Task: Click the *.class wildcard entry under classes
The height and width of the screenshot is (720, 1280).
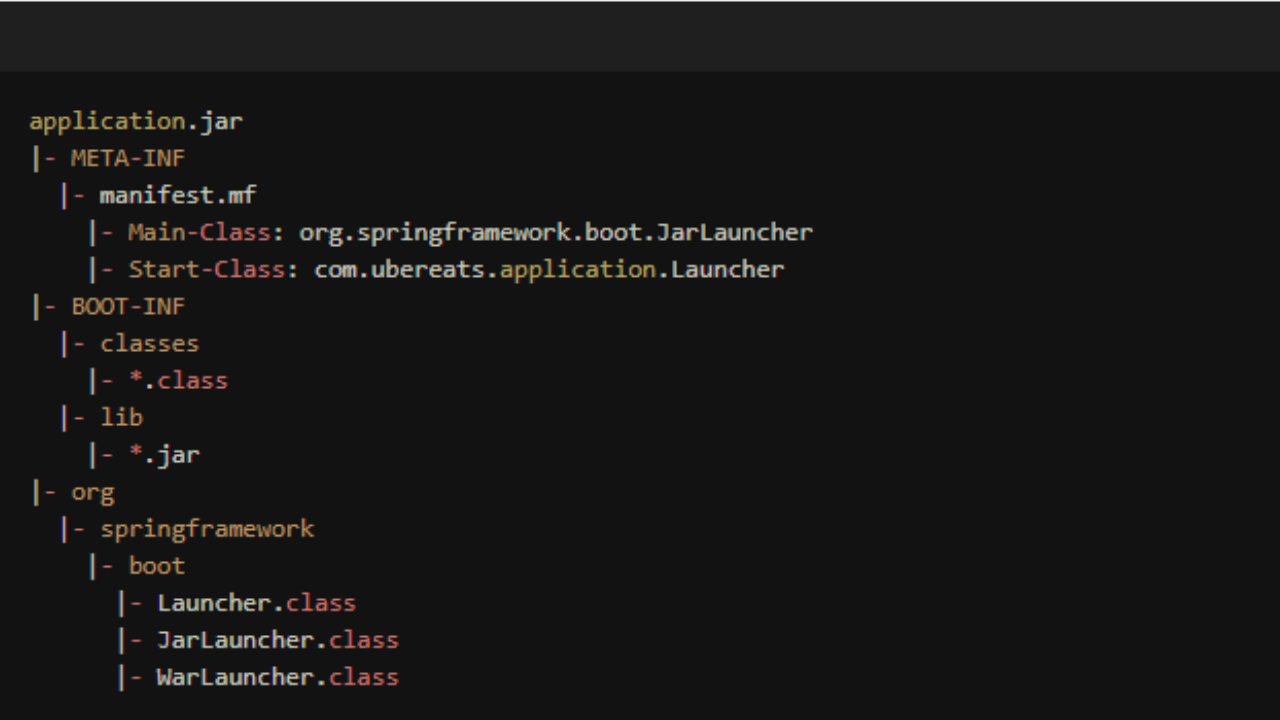Action: tap(178, 380)
